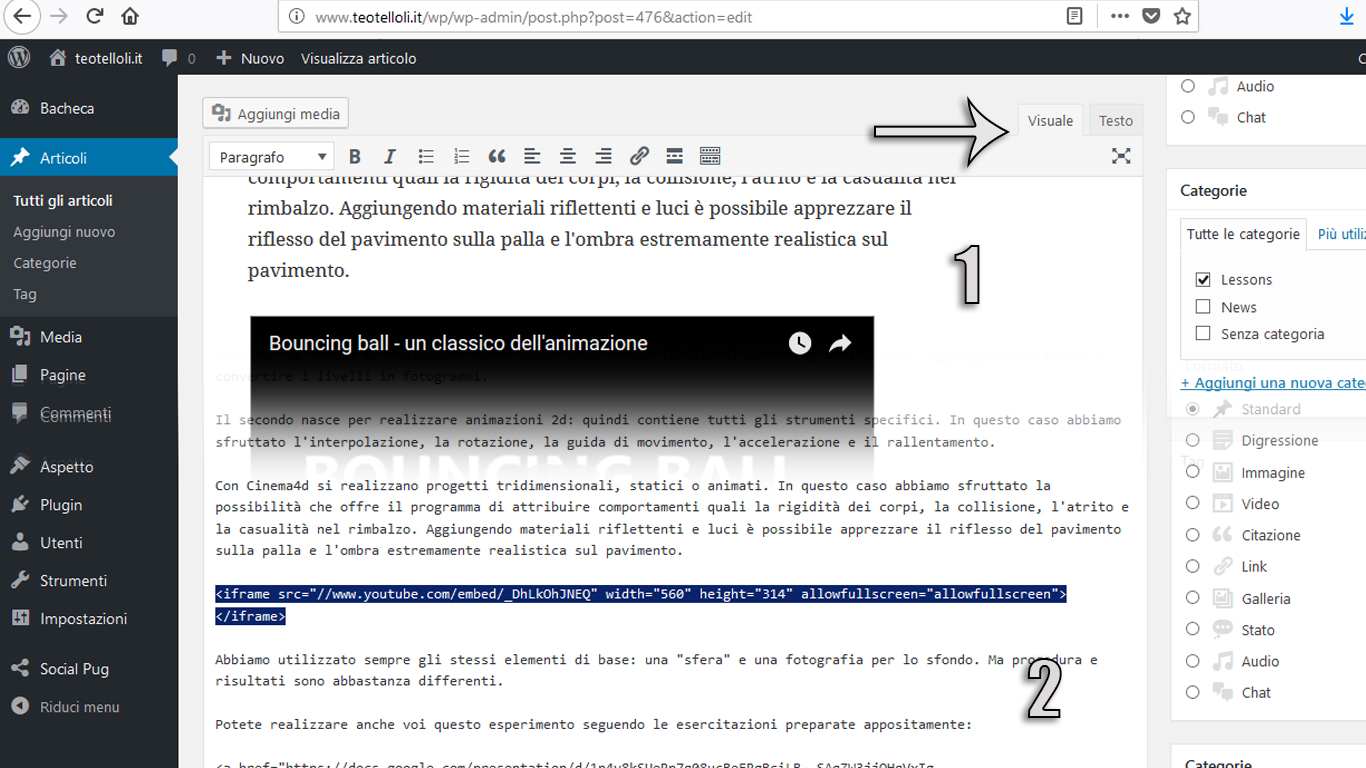Click the Aggiungi media button
Viewport: 1366px width, 768px height.
(276, 114)
